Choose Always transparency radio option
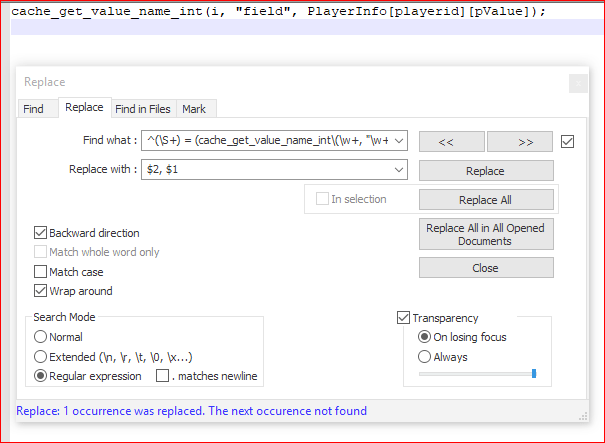This screenshot has height=443, width=605. [x=424, y=357]
